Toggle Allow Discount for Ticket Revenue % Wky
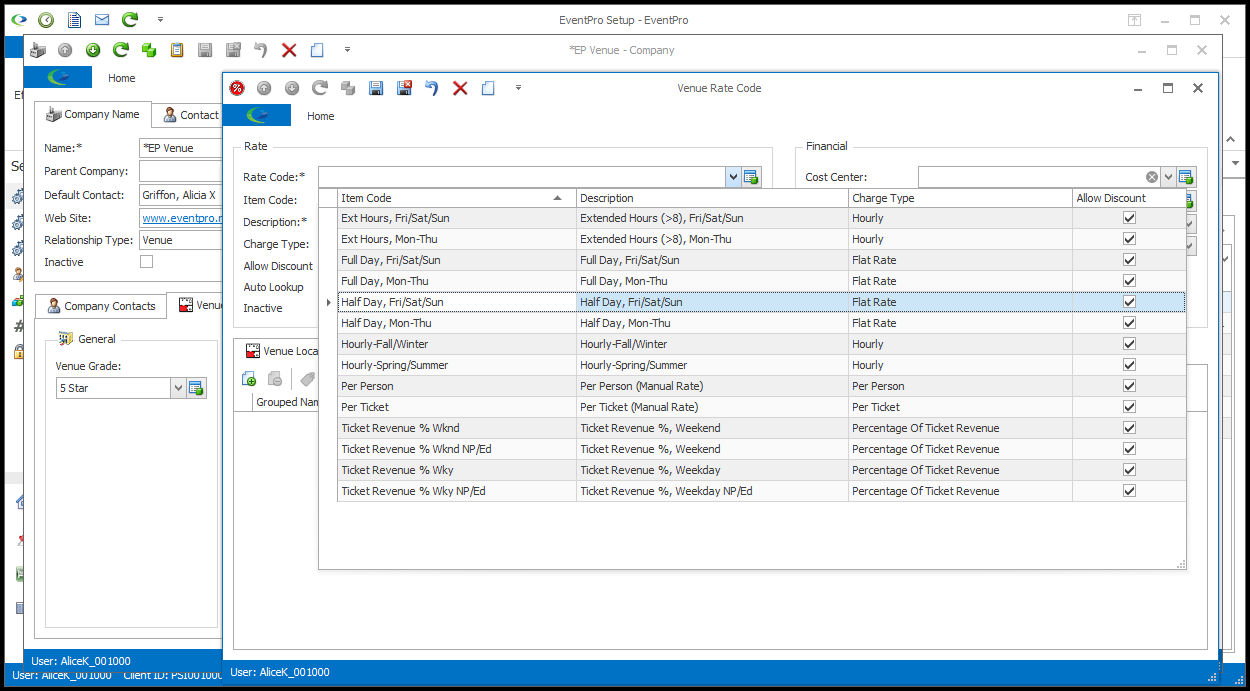 click(1129, 470)
